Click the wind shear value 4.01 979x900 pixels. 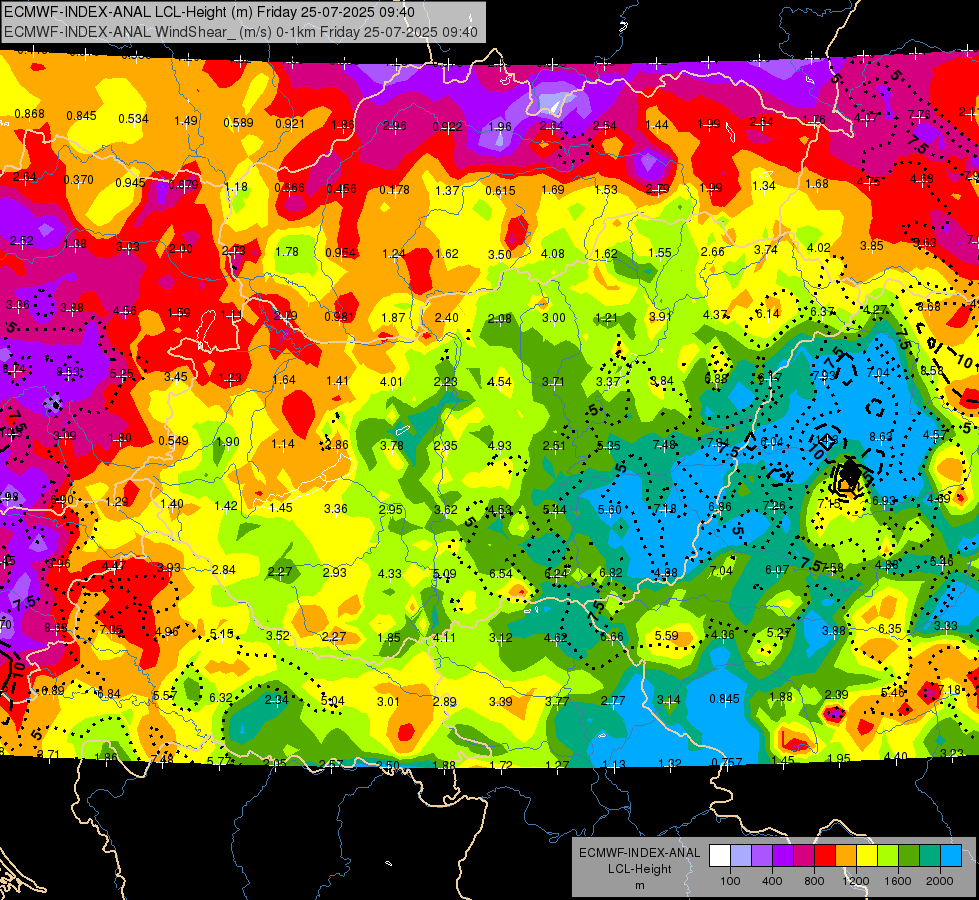click(x=391, y=381)
